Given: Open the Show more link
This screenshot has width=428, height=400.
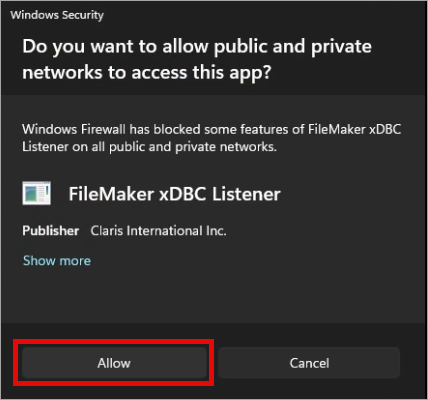Looking at the screenshot, I should (x=57, y=260).
